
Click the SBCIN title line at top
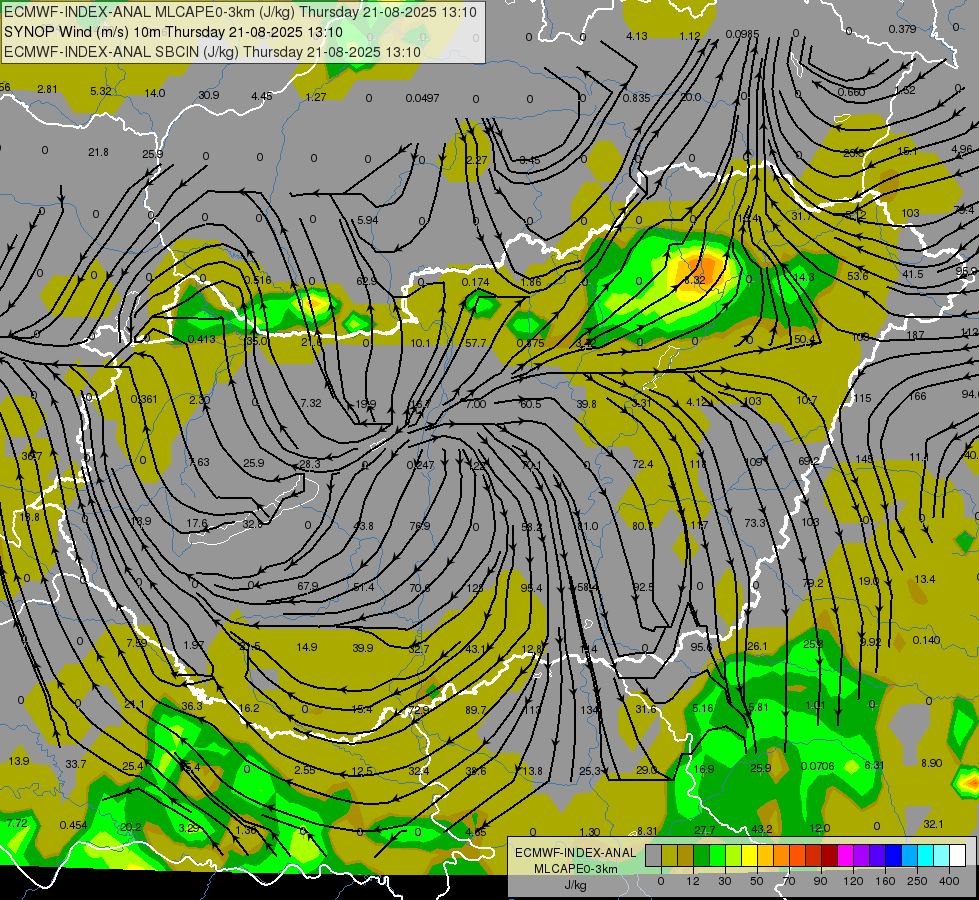[x=212, y=52]
